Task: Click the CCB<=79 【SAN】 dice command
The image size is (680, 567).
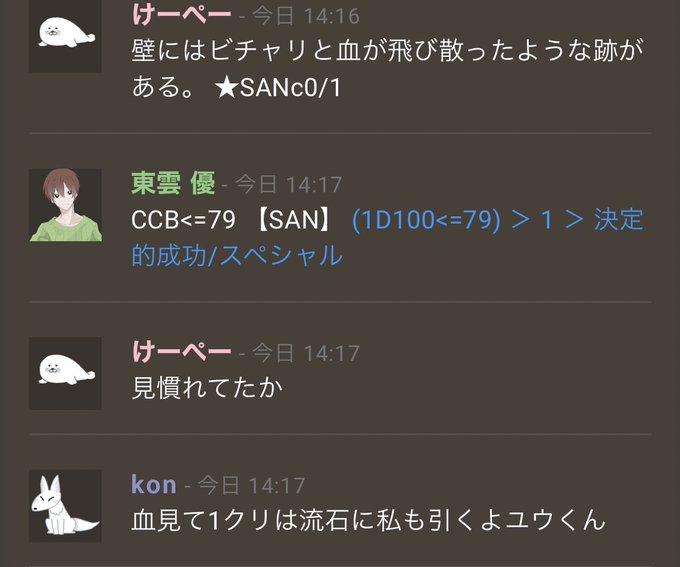Action: tap(232, 220)
